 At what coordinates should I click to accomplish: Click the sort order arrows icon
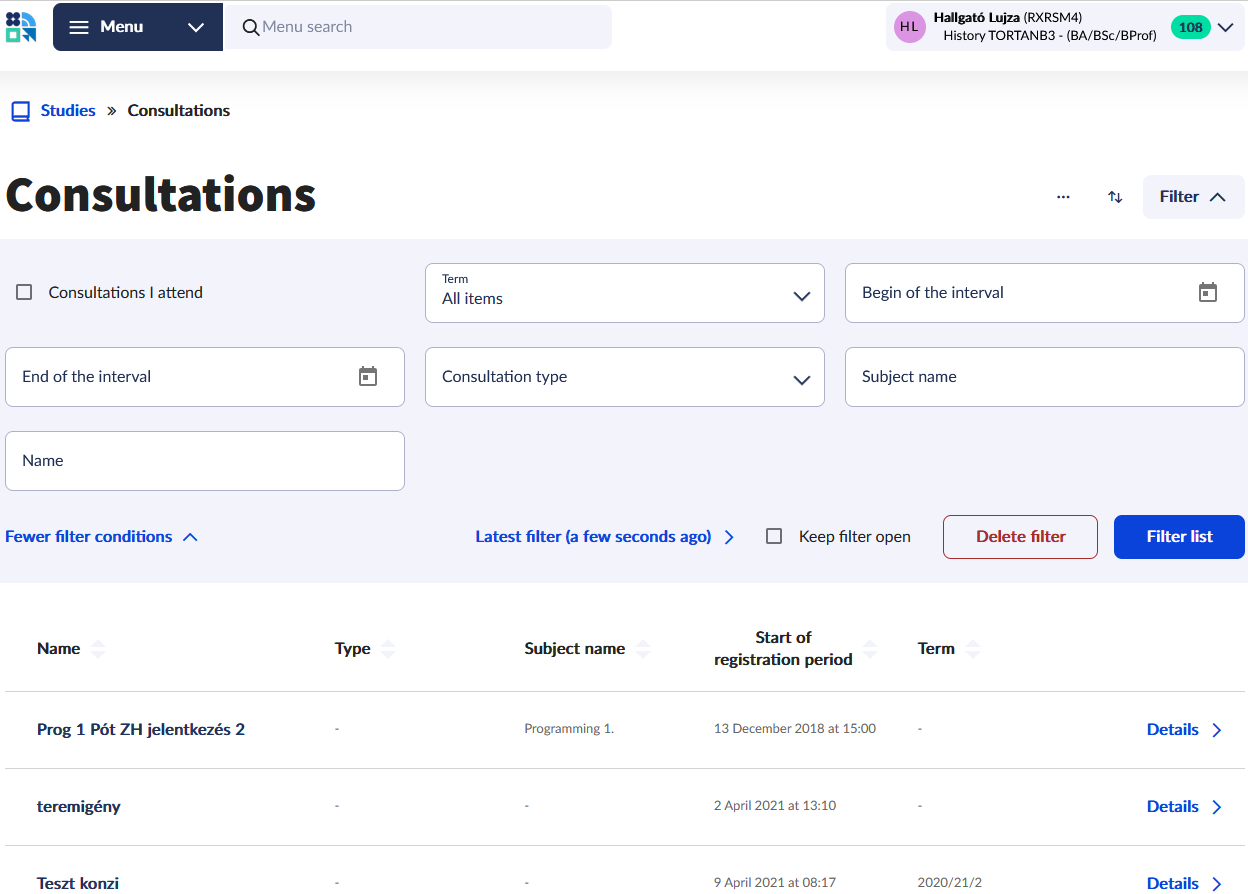tap(1115, 197)
